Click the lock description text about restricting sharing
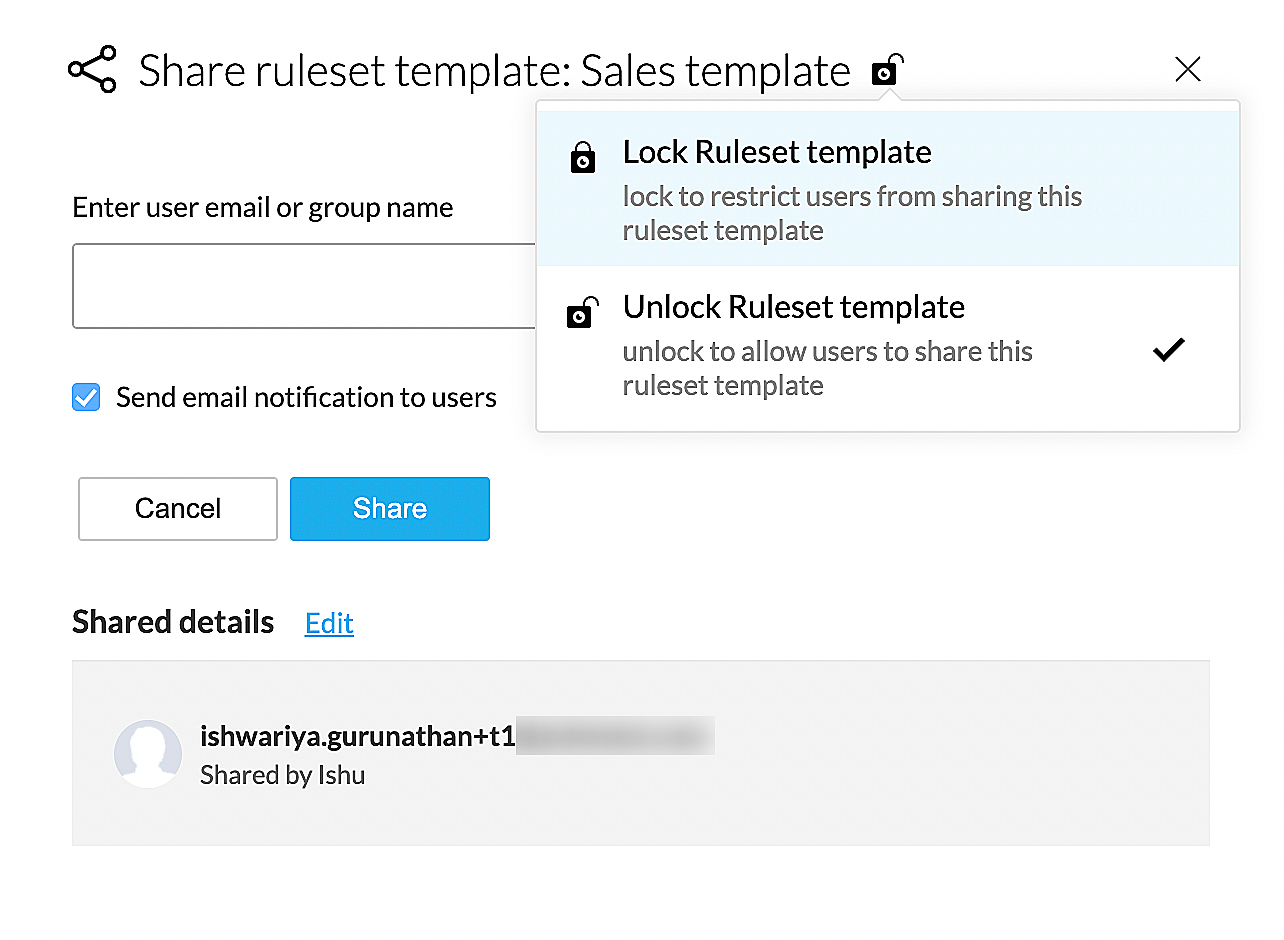This screenshot has height=940, width=1284. coord(851,213)
